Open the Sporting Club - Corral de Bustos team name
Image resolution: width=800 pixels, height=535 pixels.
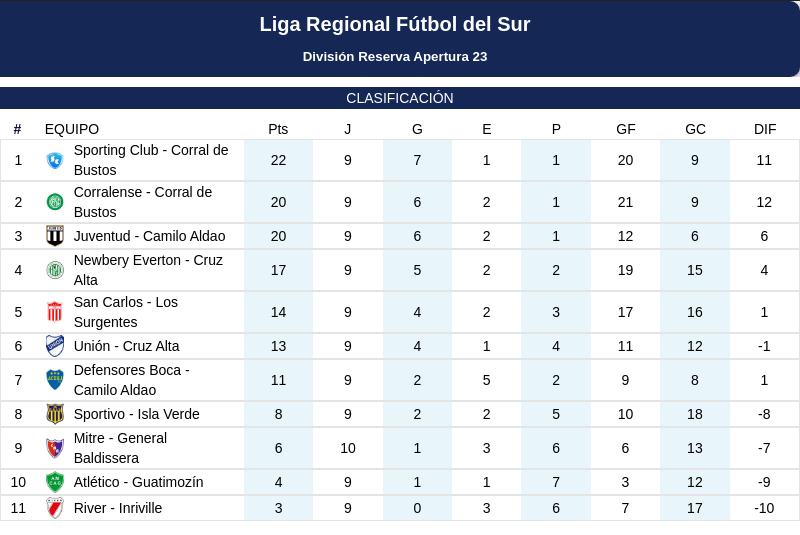(151, 160)
